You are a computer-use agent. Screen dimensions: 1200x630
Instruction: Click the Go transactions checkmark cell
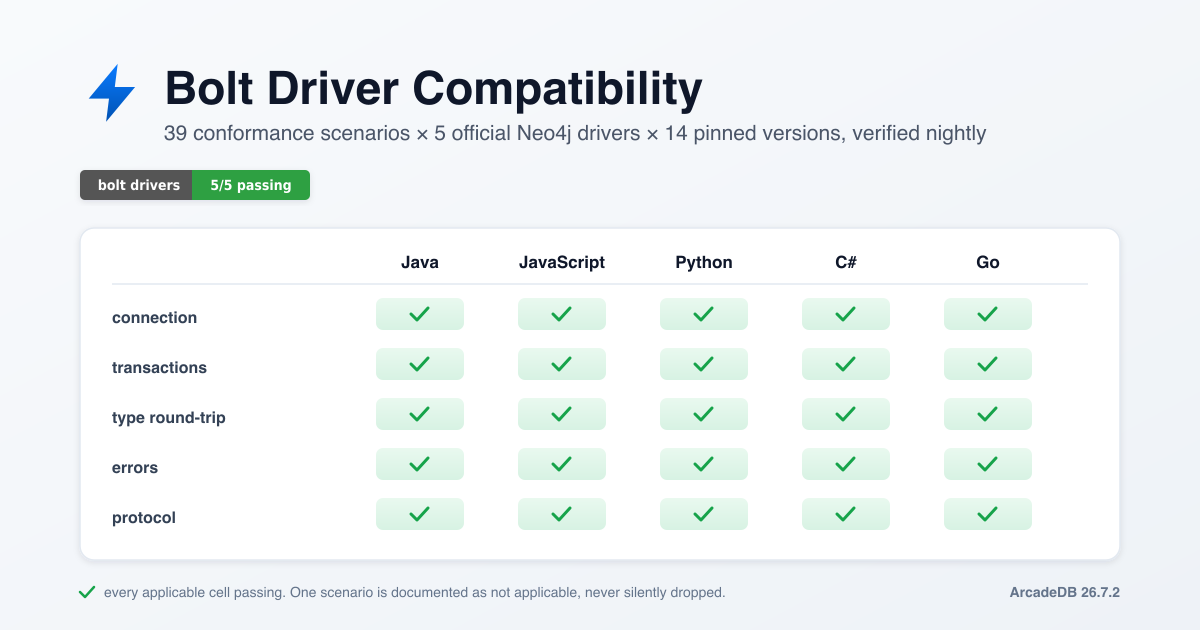(988, 364)
